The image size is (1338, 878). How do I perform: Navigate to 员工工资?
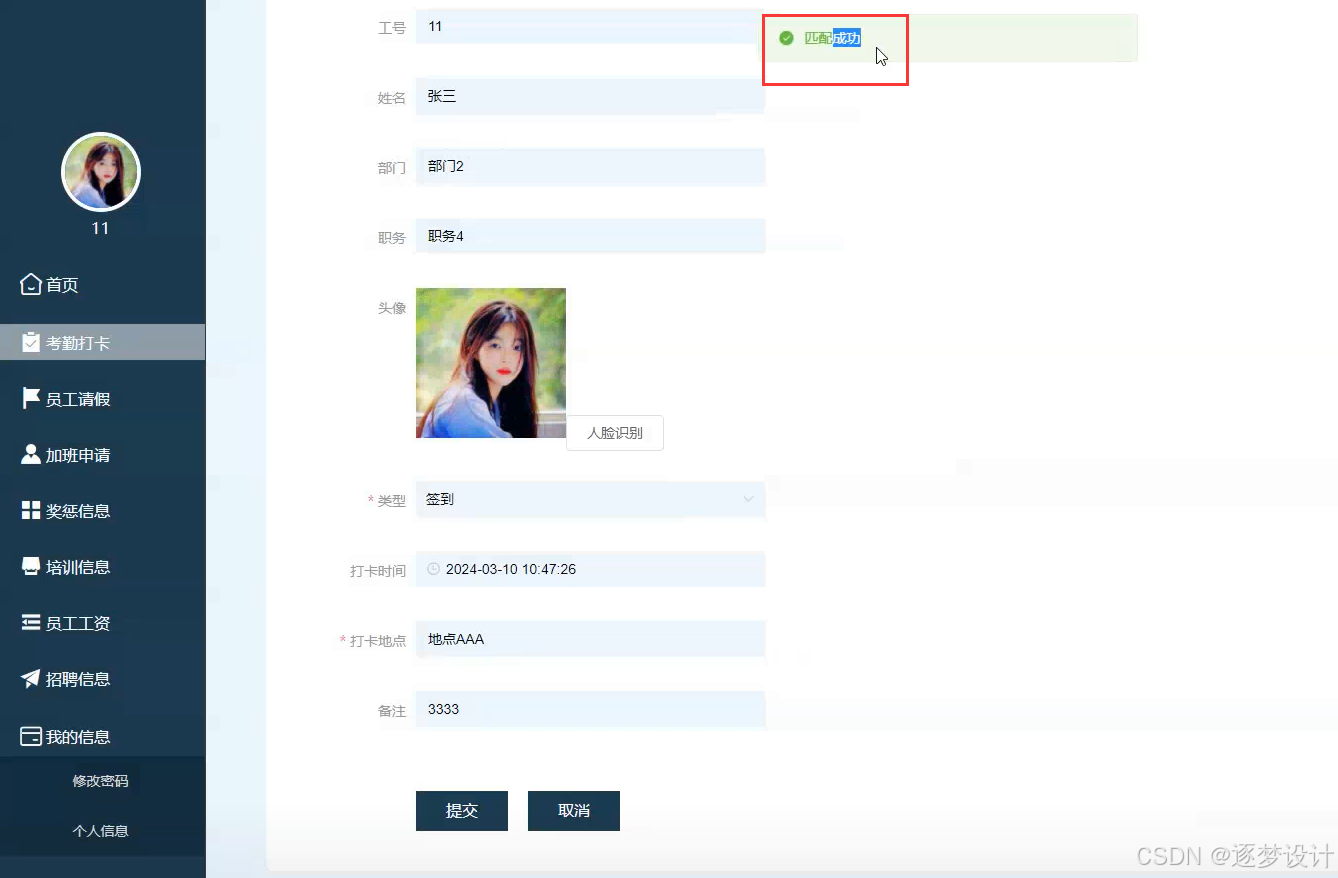pos(102,622)
